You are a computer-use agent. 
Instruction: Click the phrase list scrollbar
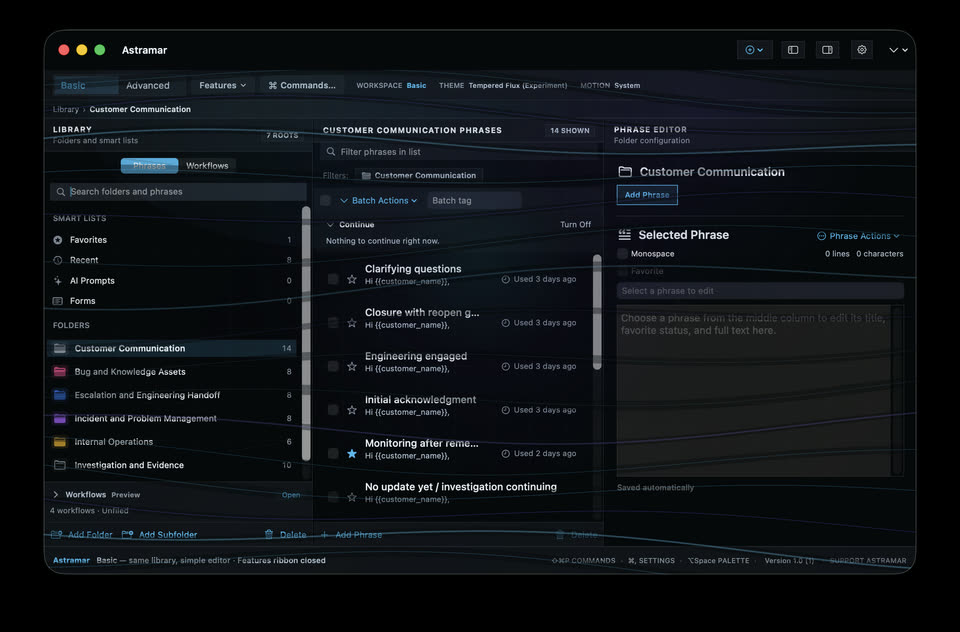click(597, 312)
